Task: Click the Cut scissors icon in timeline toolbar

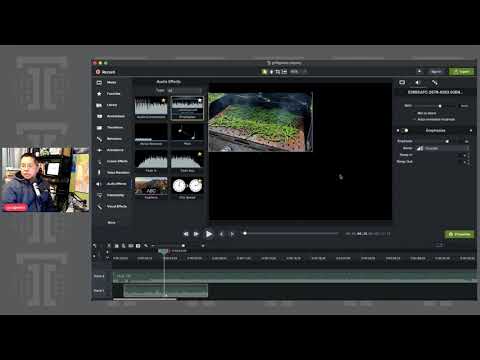Action: [x=109, y=246]
